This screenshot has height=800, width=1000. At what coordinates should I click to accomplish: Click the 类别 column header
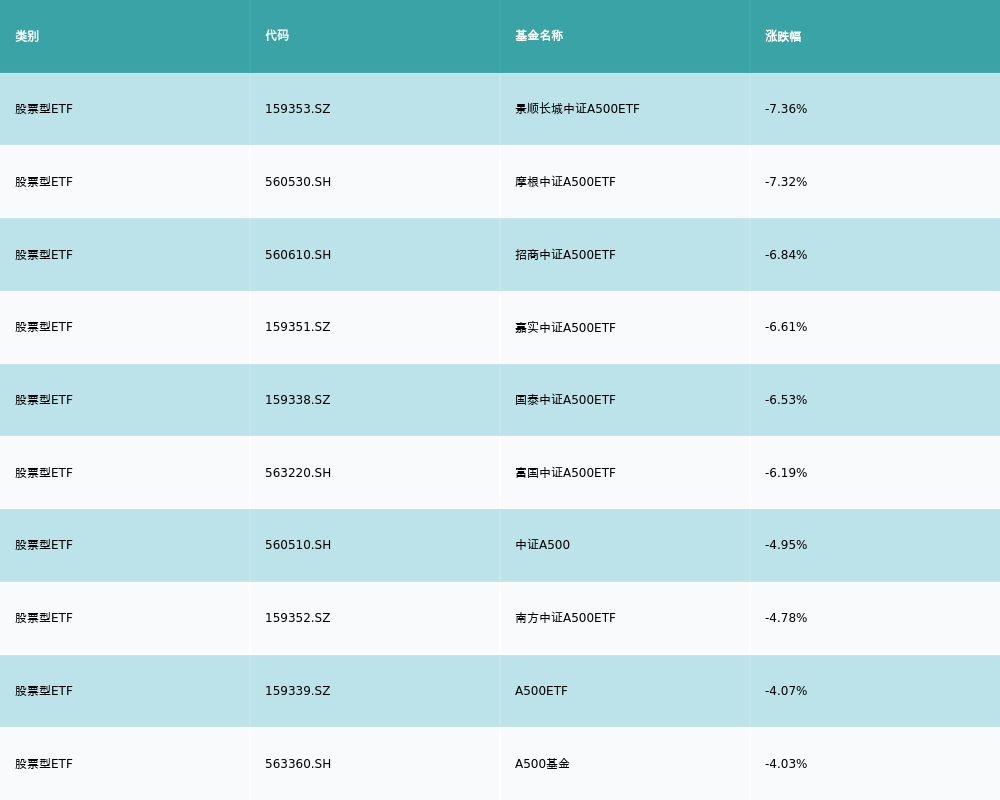[x=27, y=36]
